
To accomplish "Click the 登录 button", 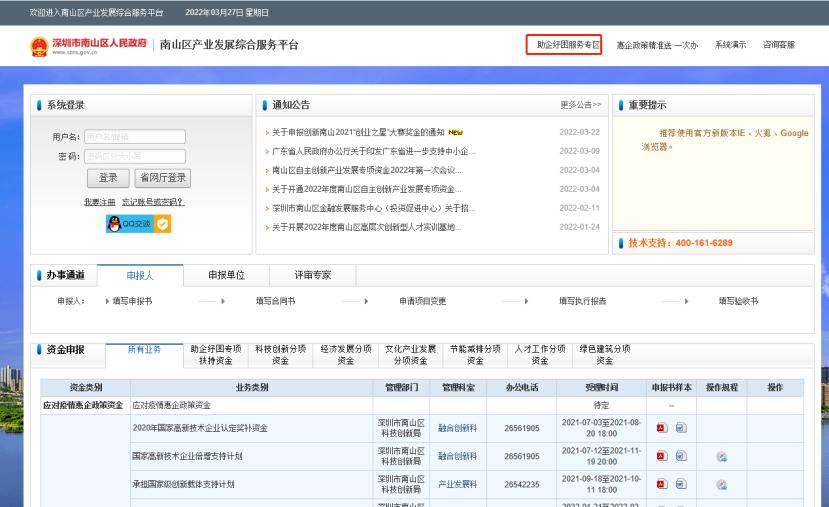I will 107,178.
